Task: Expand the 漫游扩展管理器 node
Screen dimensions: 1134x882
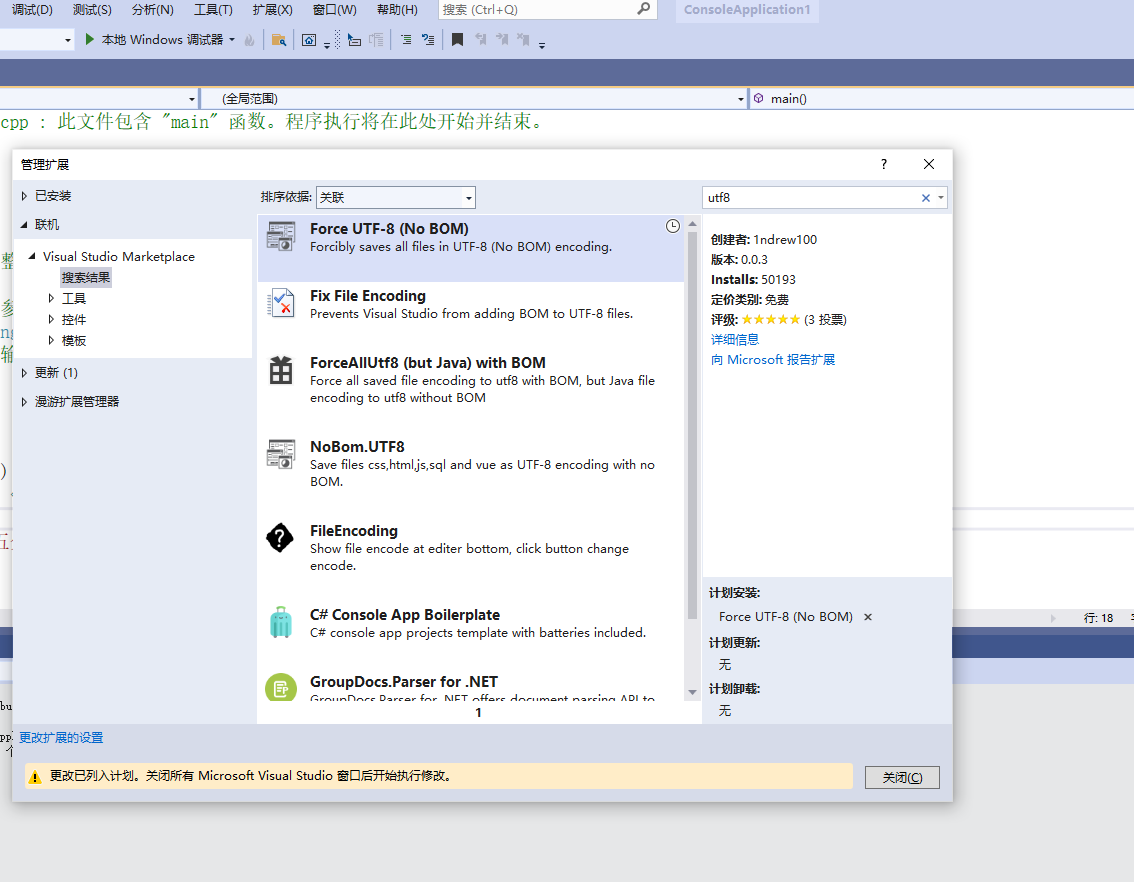Action: click(24, 401)
